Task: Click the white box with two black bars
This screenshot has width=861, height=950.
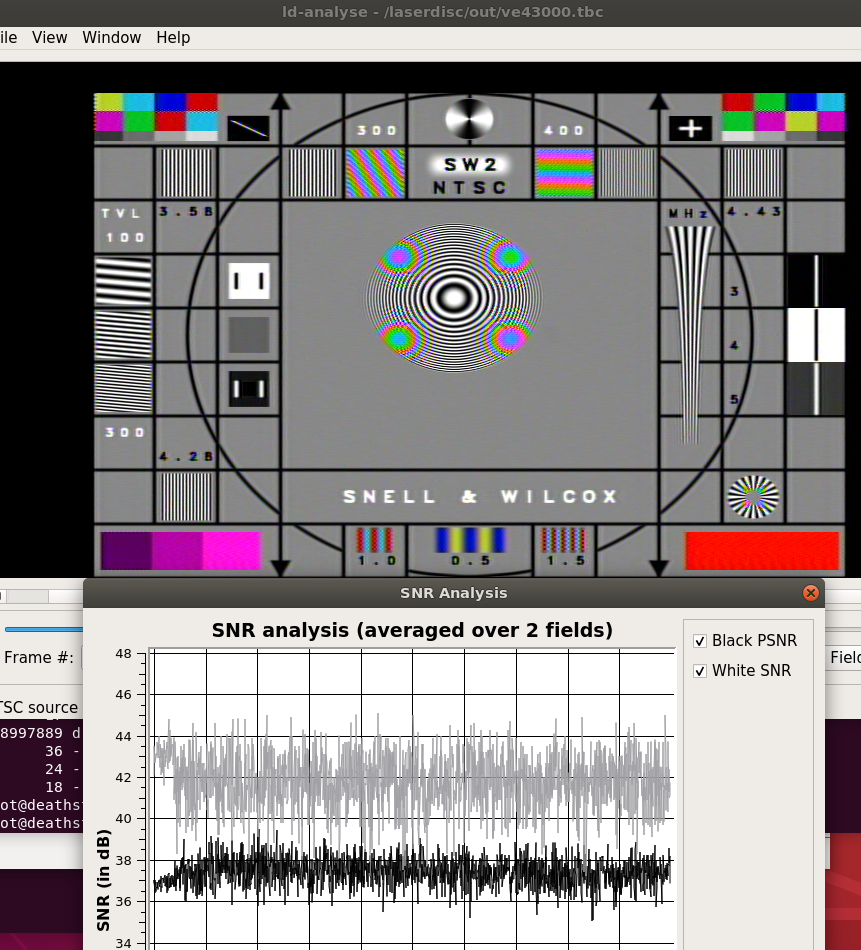Action: pos(248,281)
